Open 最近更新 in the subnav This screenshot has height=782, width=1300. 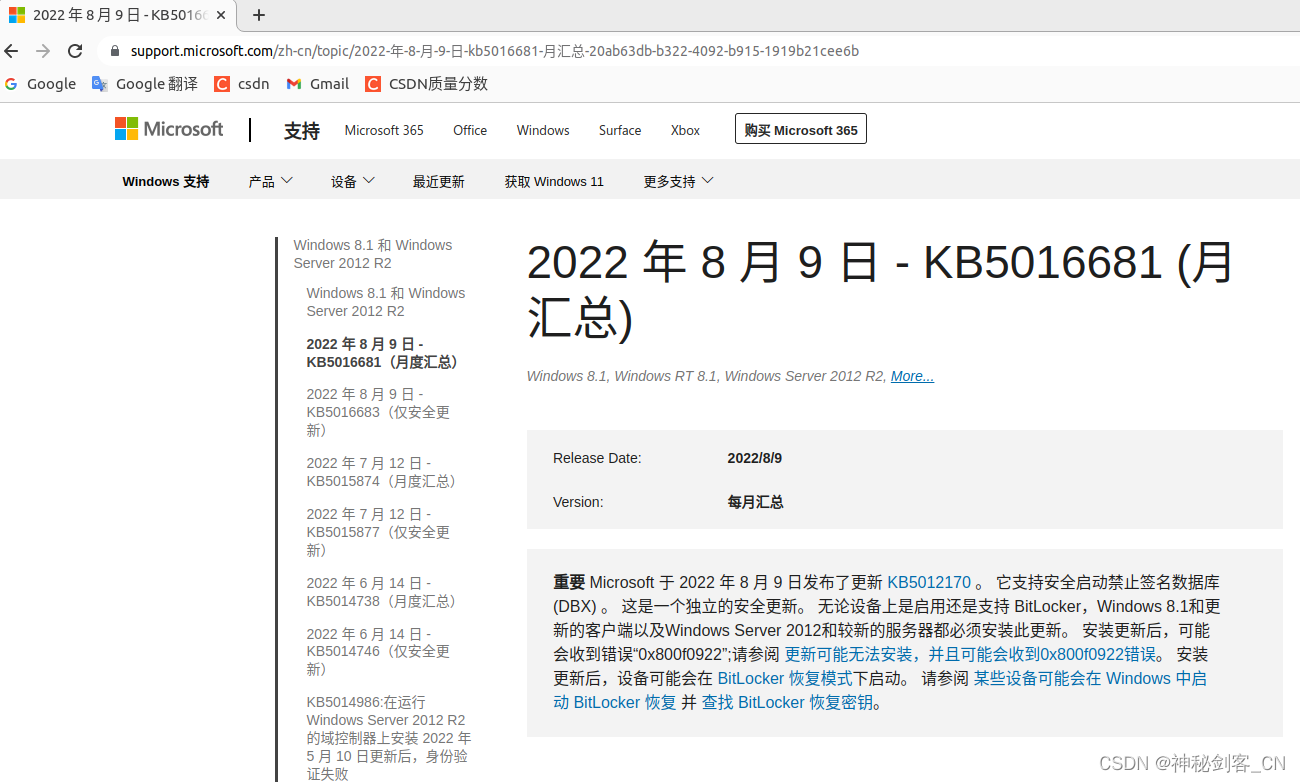click(x=438, y=182)
